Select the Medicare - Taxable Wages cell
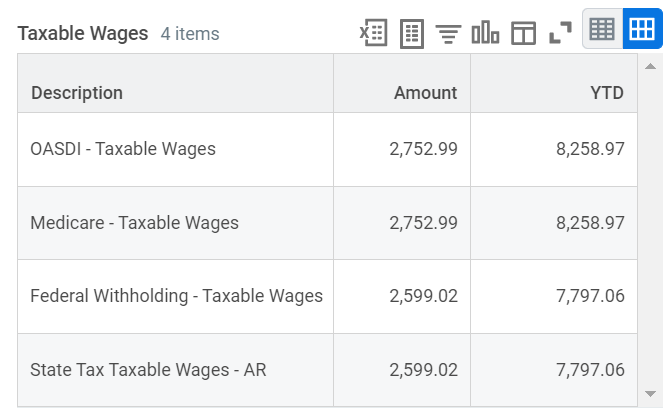This screenshot has width=672, height=418. pos(175,223)
